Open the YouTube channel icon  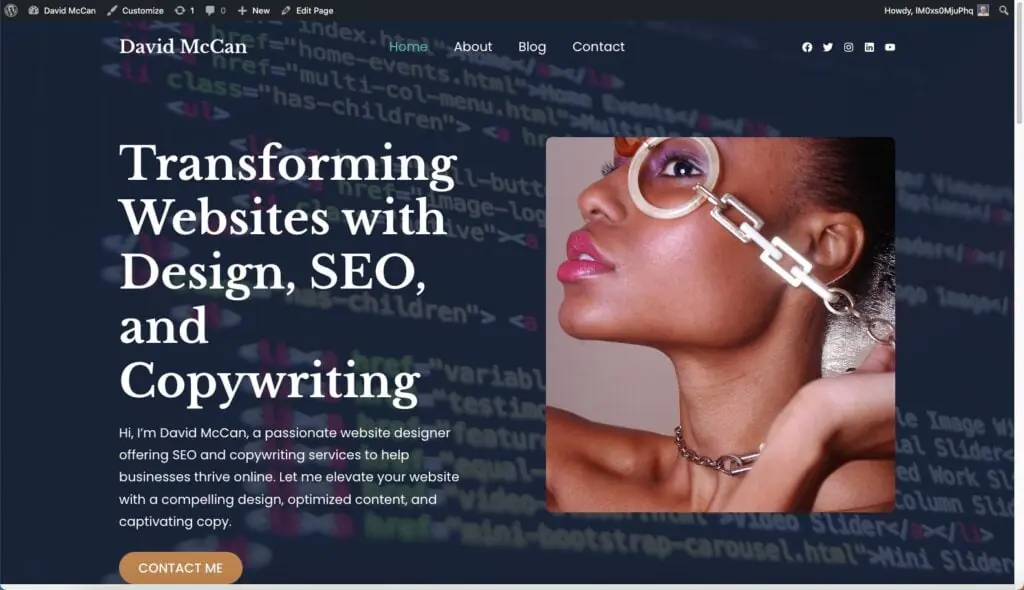point(890,47)
